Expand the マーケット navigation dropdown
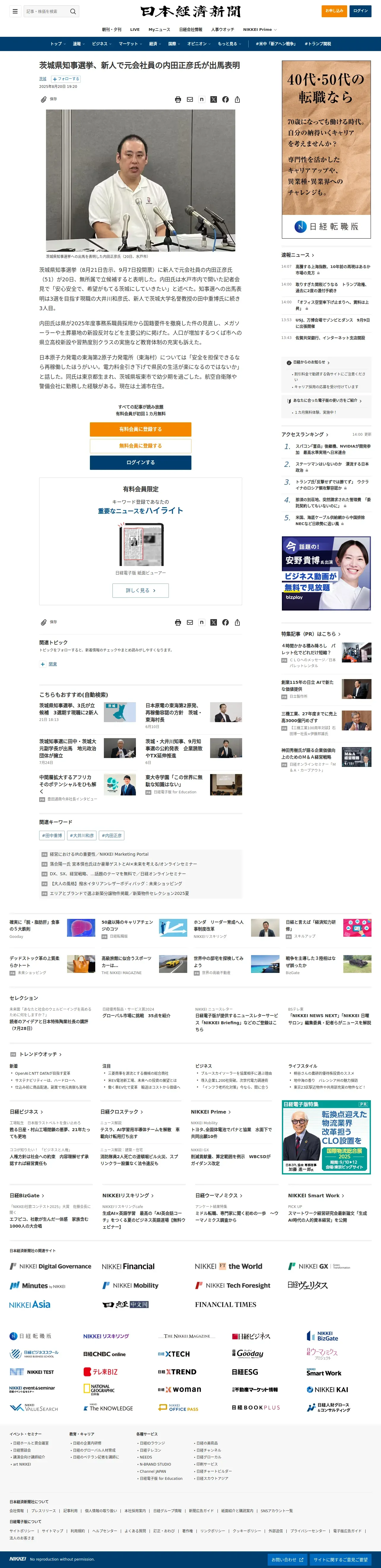This screenshot has height=1568, width=381. 130,44
